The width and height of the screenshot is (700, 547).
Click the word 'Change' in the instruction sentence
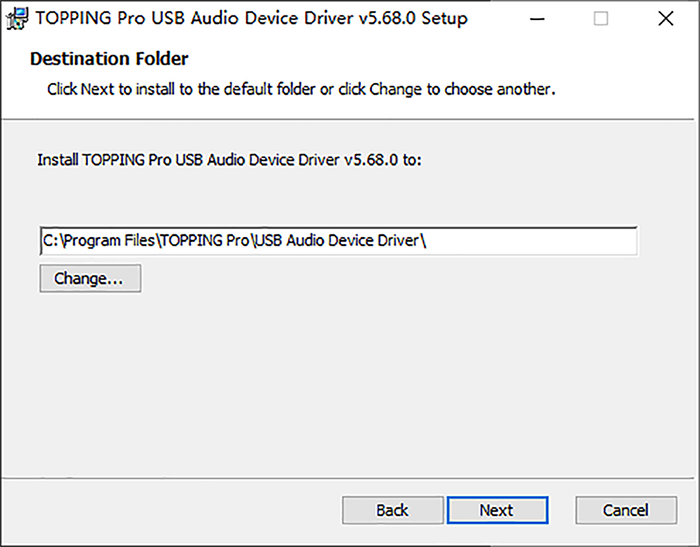coord(395,89)
